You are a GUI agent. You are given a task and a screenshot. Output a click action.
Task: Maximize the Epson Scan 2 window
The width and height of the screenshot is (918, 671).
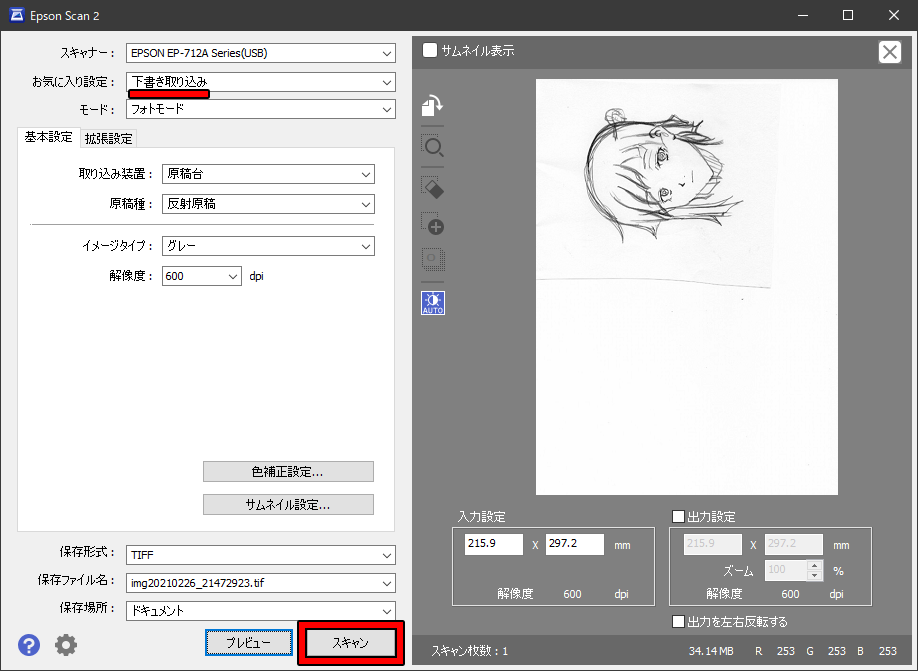(848, 15)
